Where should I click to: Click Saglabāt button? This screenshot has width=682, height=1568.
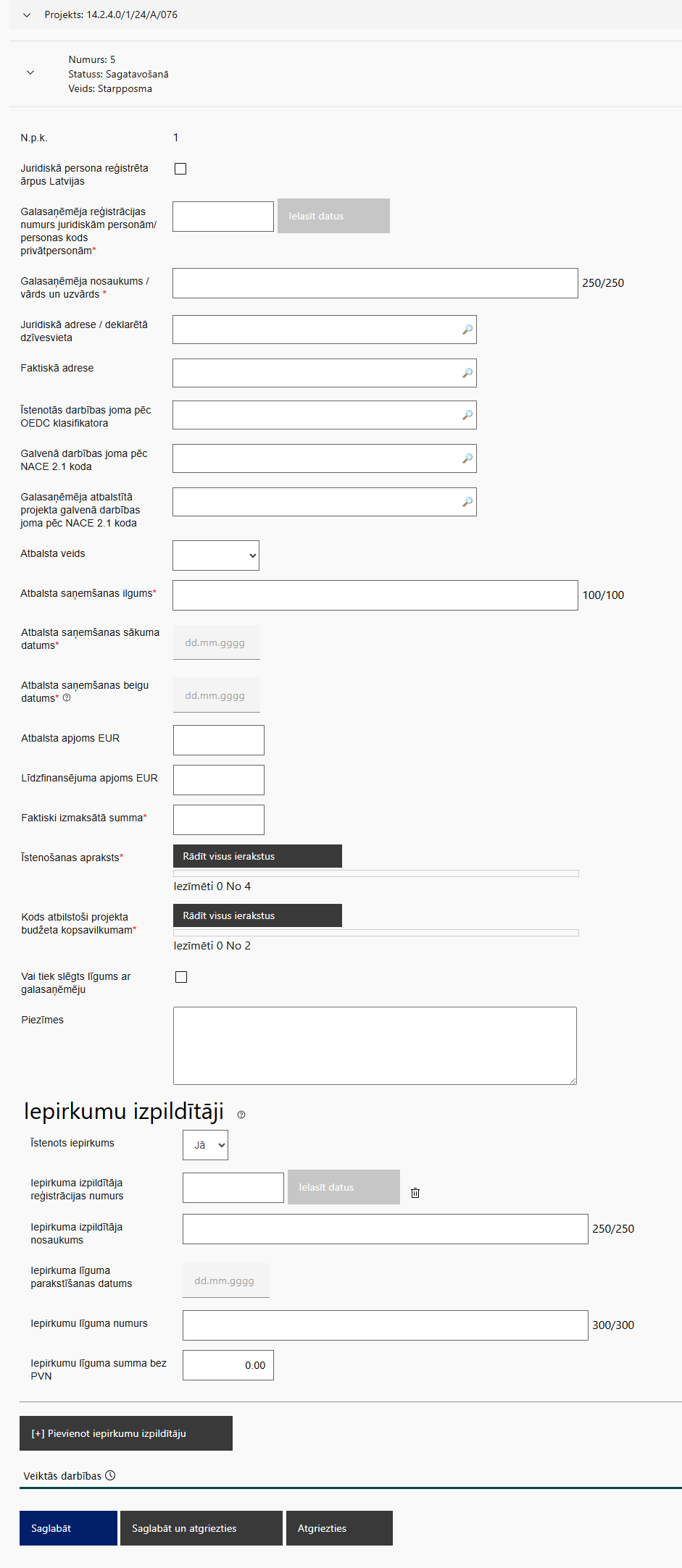[x=68, y=1528]
